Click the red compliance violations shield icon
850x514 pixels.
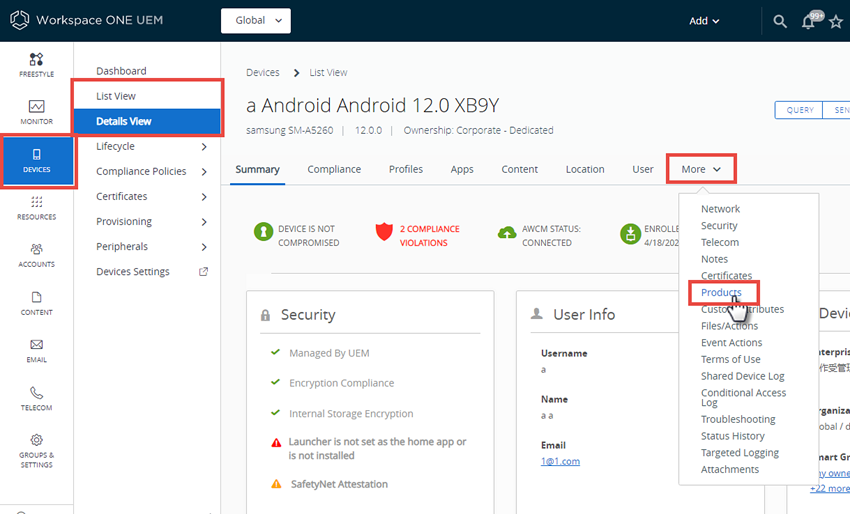click(x=384, y=232)
